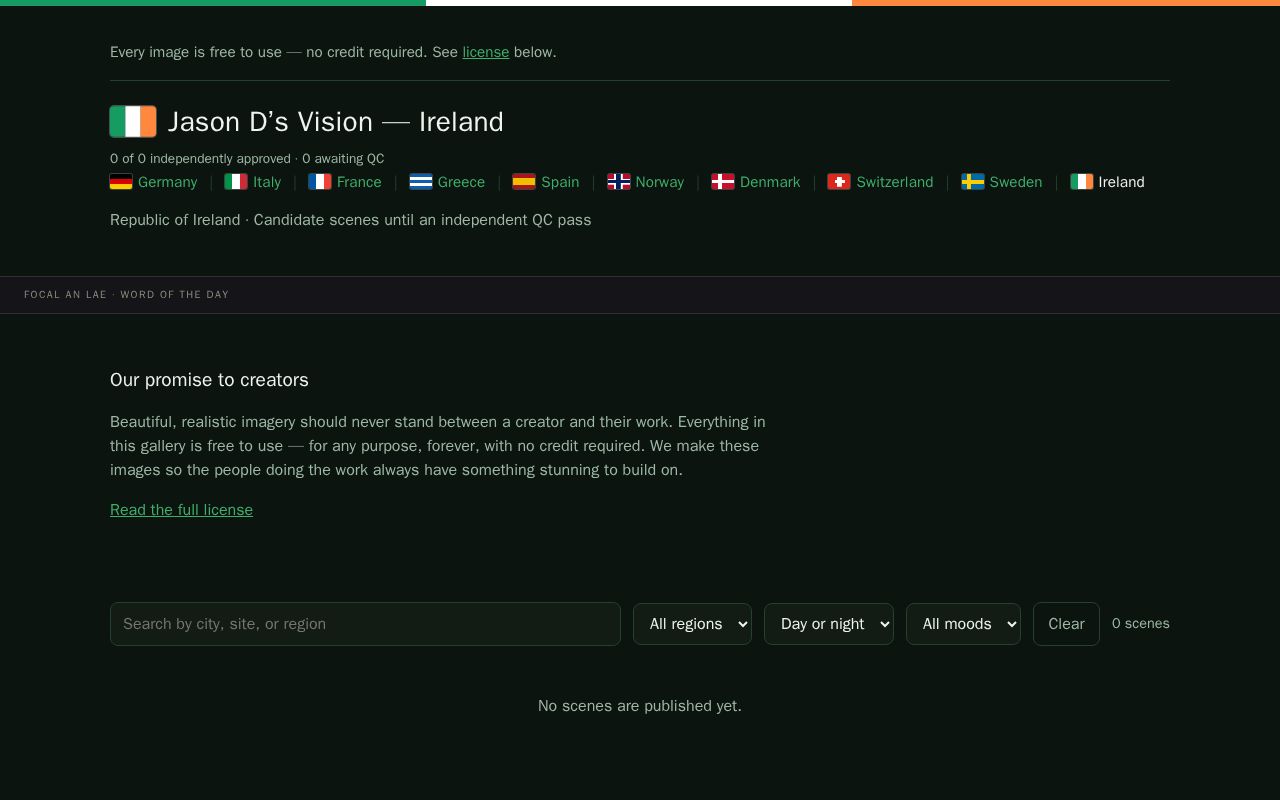The height and width of the screenshot is (800, 1280).
Task: Open the Italy gallery link
Action: point(267,182)
